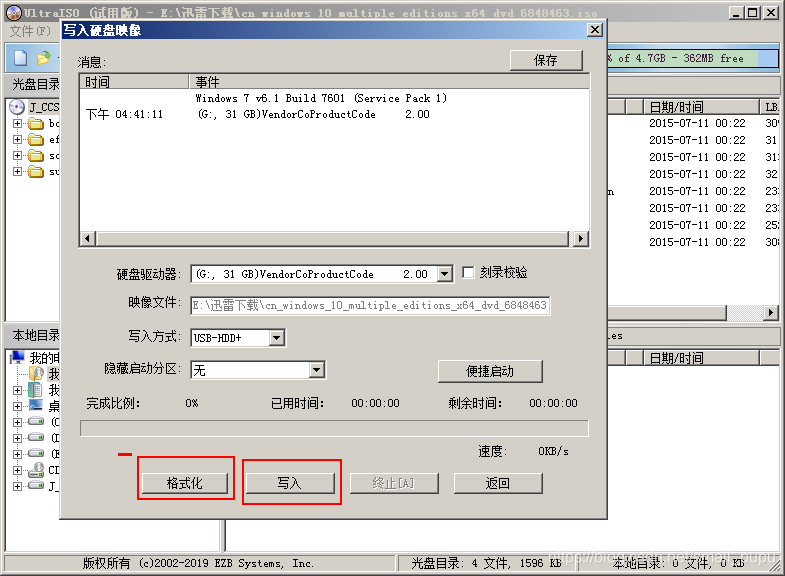Screen dimensions: 785x576
Task: Expand the 'ef' folder node
Action: 18,139
